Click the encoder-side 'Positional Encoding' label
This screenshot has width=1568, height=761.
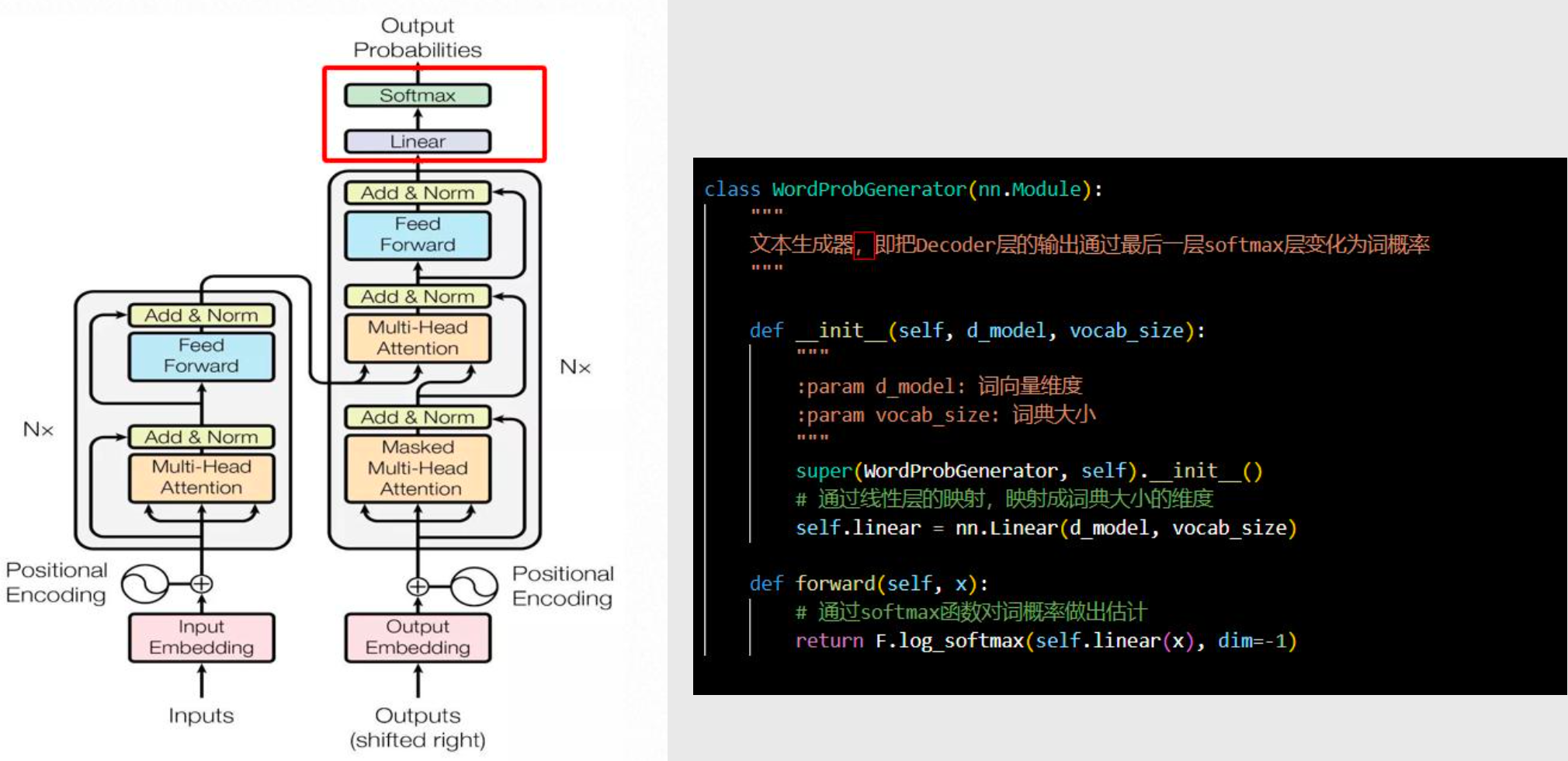[56, 582]
